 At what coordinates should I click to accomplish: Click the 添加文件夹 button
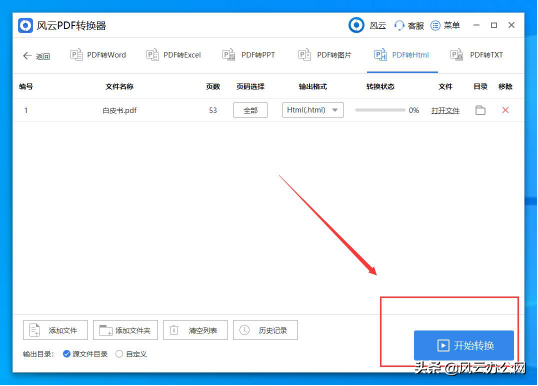pos(125,330)
